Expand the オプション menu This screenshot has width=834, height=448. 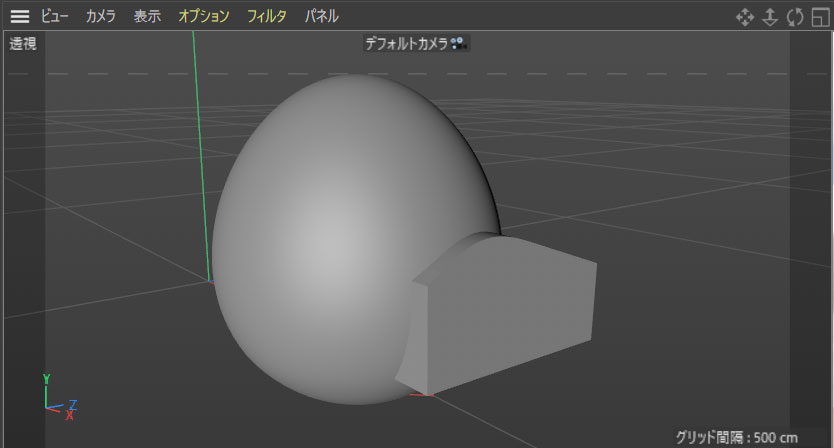[x=204, y=16]
